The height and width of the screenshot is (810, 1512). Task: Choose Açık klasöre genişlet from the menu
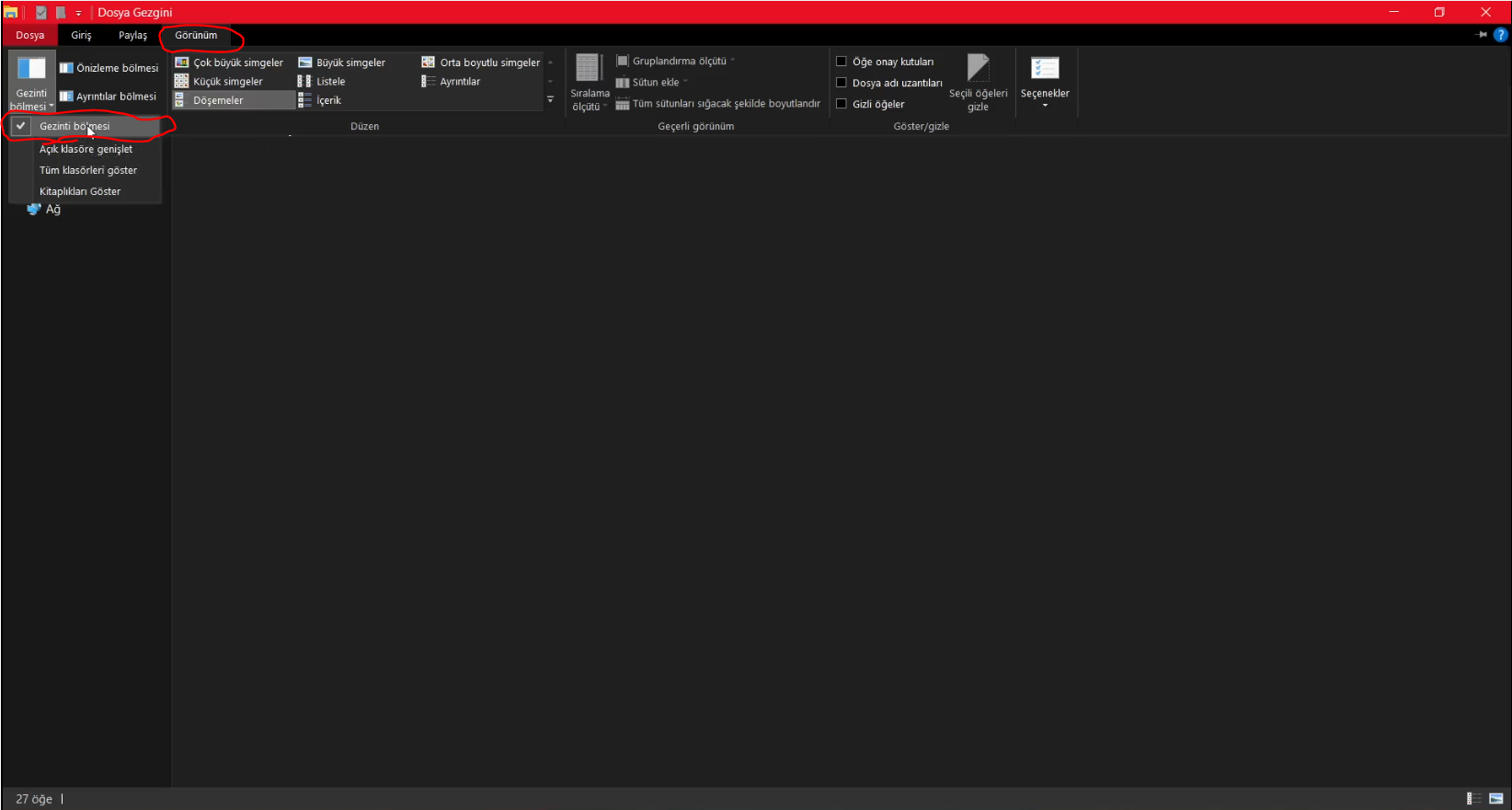click(86, 149)
